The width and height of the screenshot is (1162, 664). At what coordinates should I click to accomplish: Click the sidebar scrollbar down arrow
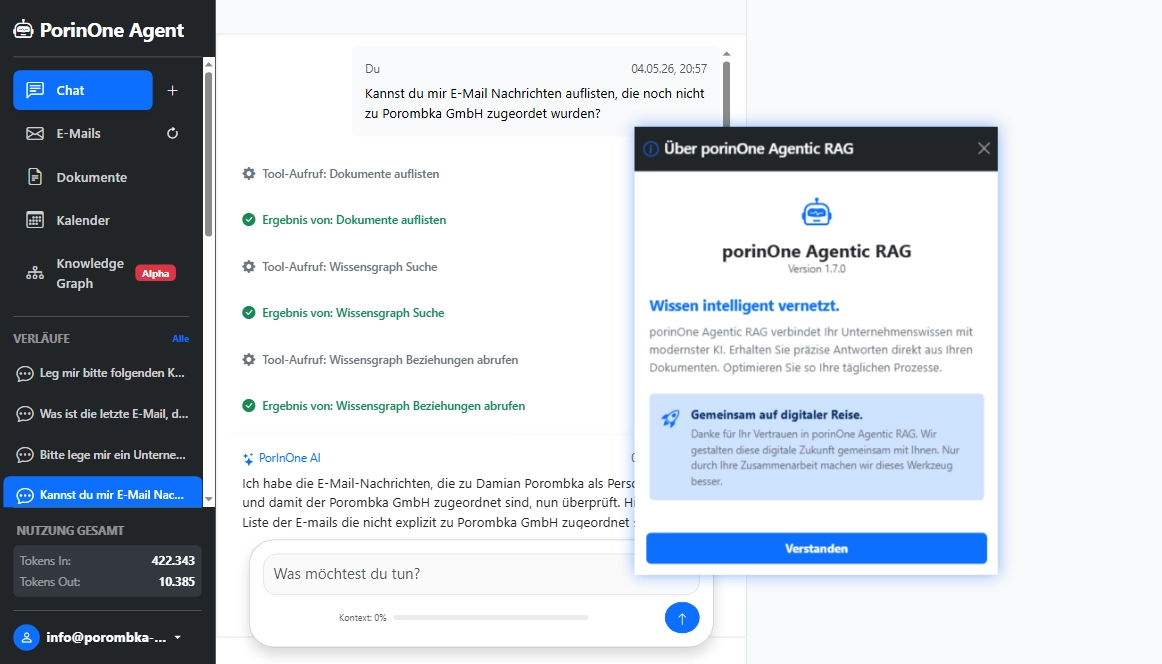tap(208, 499)
